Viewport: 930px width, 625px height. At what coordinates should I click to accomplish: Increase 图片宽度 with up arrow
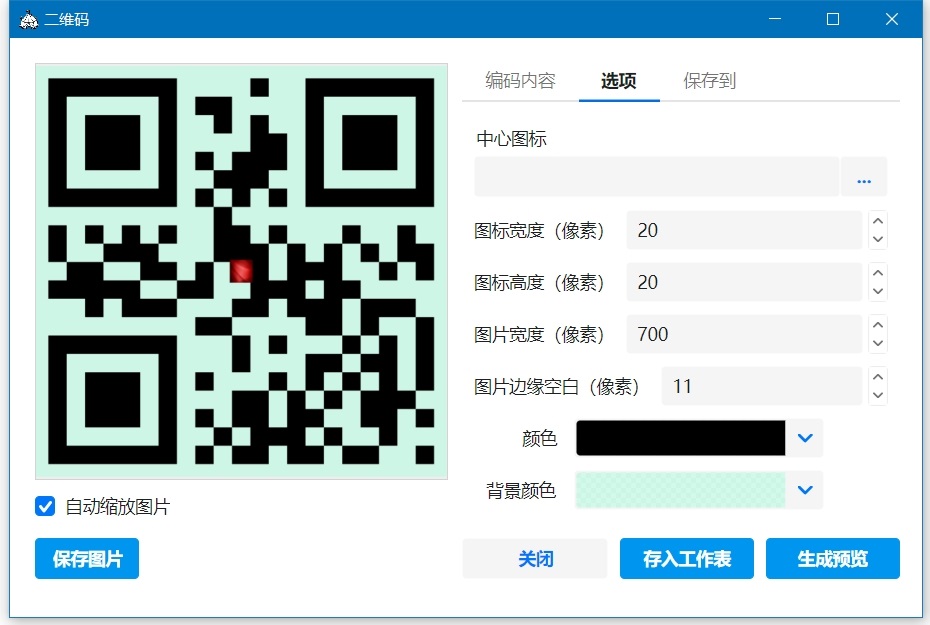pyautogui.click(x=878, y=325)
